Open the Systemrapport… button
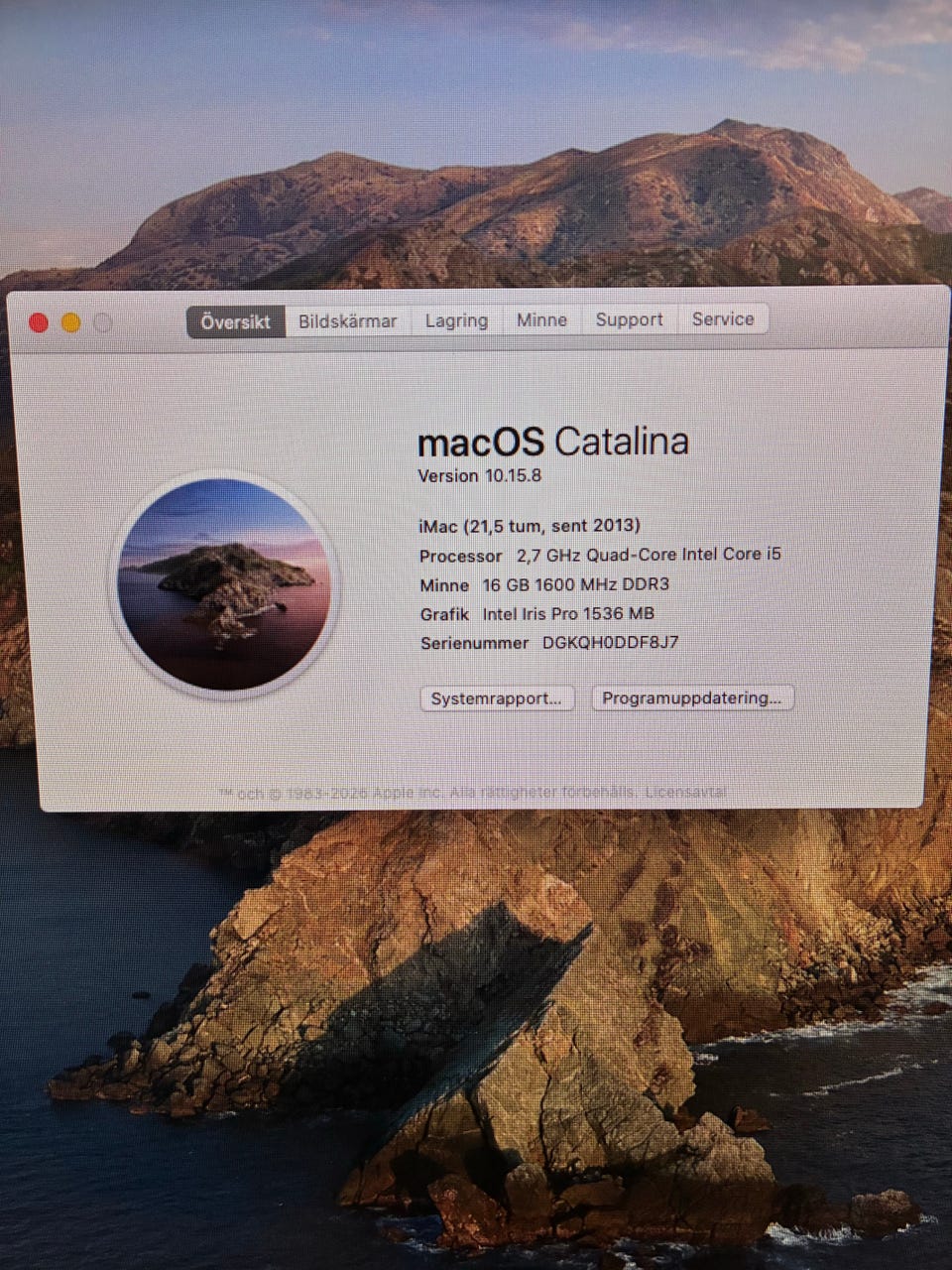Screen dimensions: 952x1270 497,698
